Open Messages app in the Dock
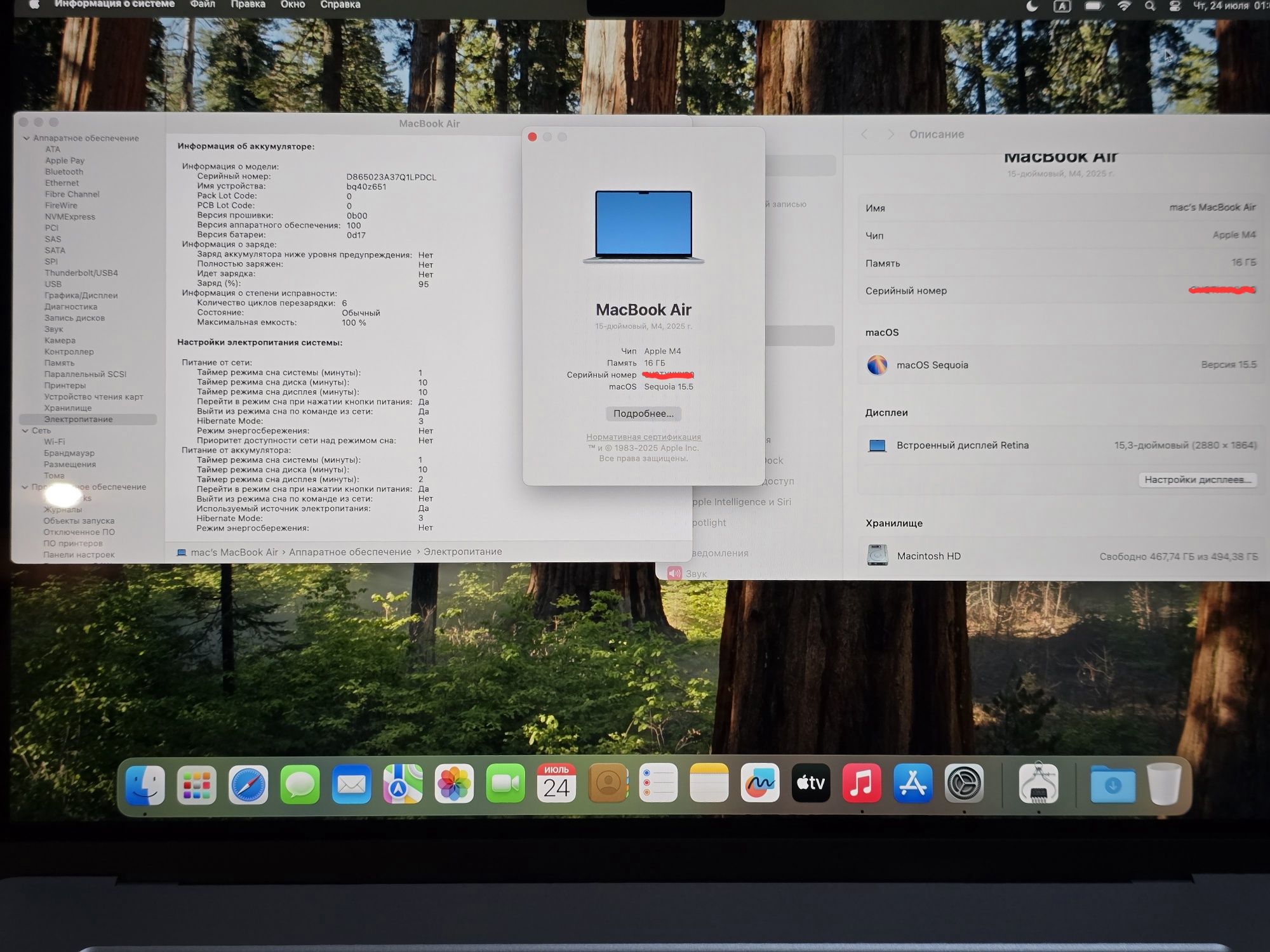The height and width of the screenshot is (952, 1270). 300,785
